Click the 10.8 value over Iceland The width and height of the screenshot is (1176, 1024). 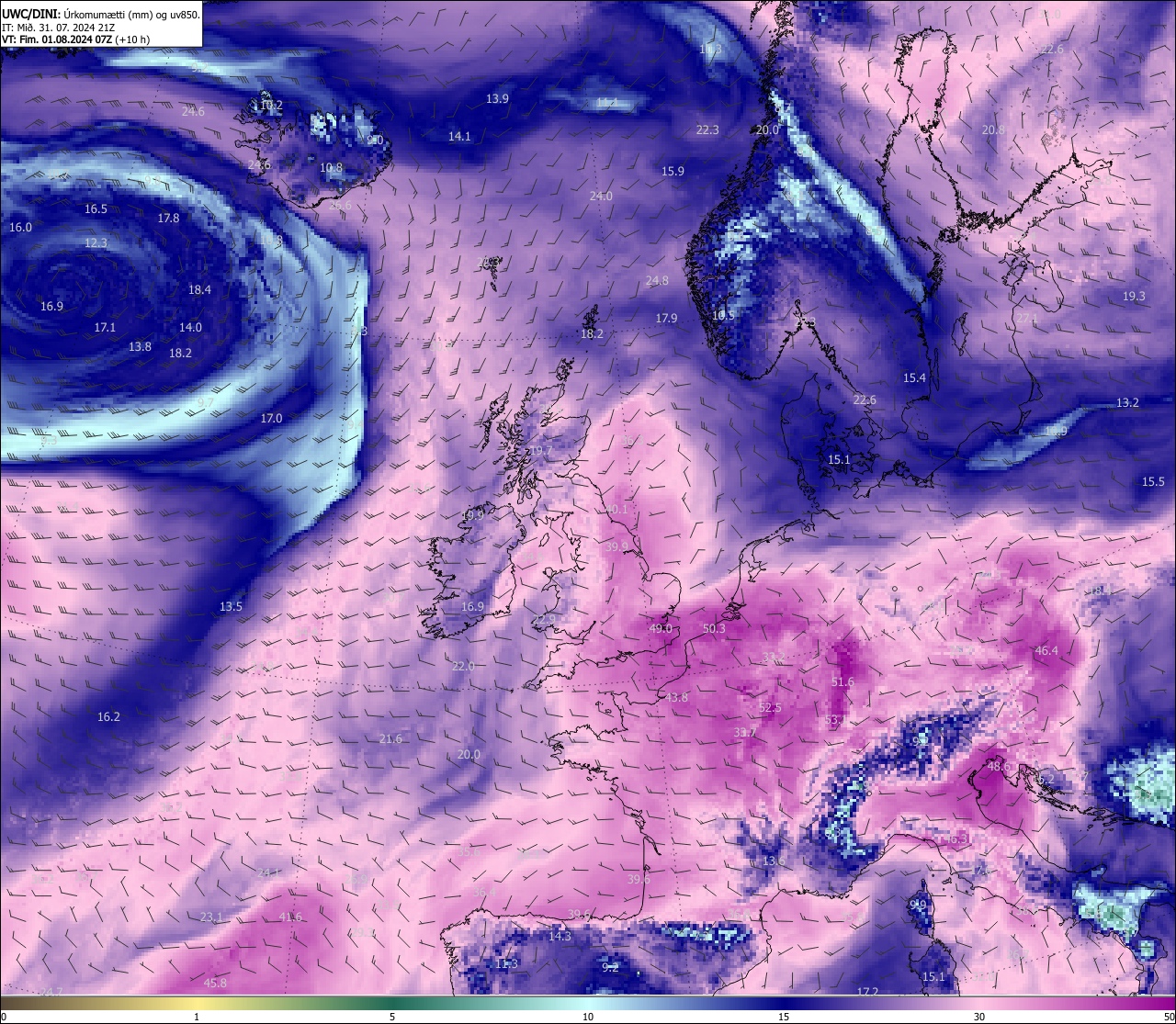point(331,169)
